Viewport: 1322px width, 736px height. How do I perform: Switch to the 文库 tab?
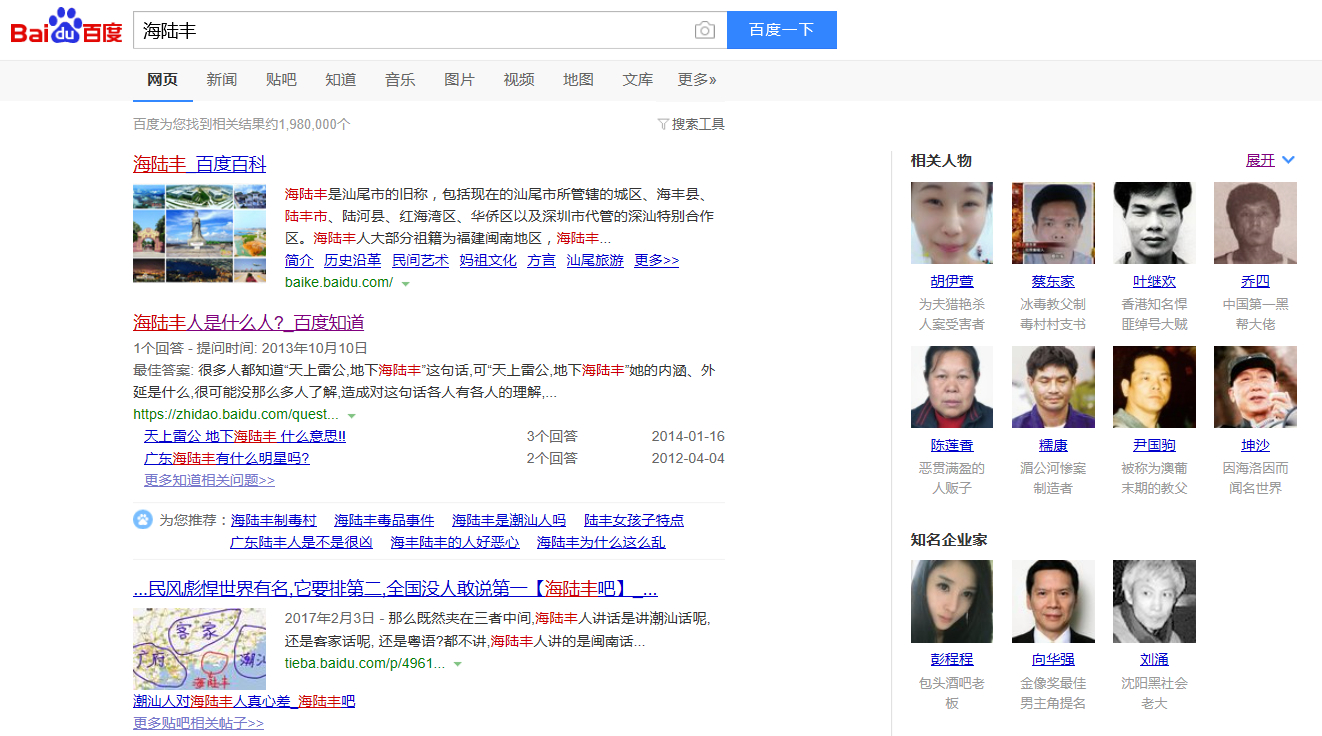(638, 80)
